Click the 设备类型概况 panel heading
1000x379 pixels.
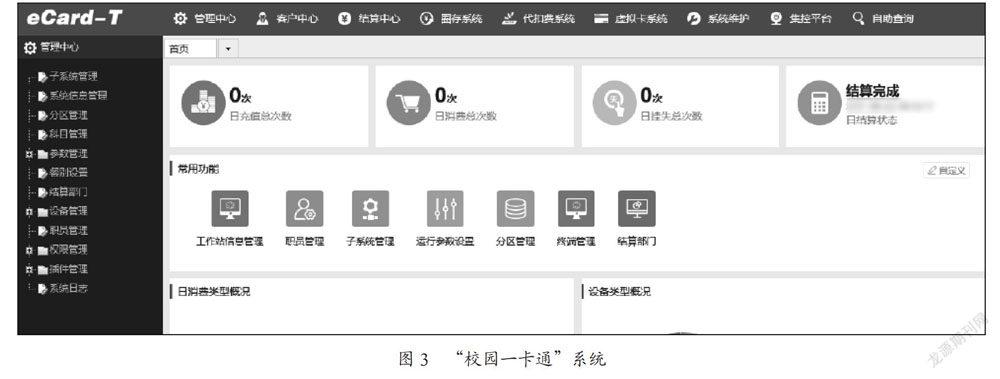coord(620,291)
